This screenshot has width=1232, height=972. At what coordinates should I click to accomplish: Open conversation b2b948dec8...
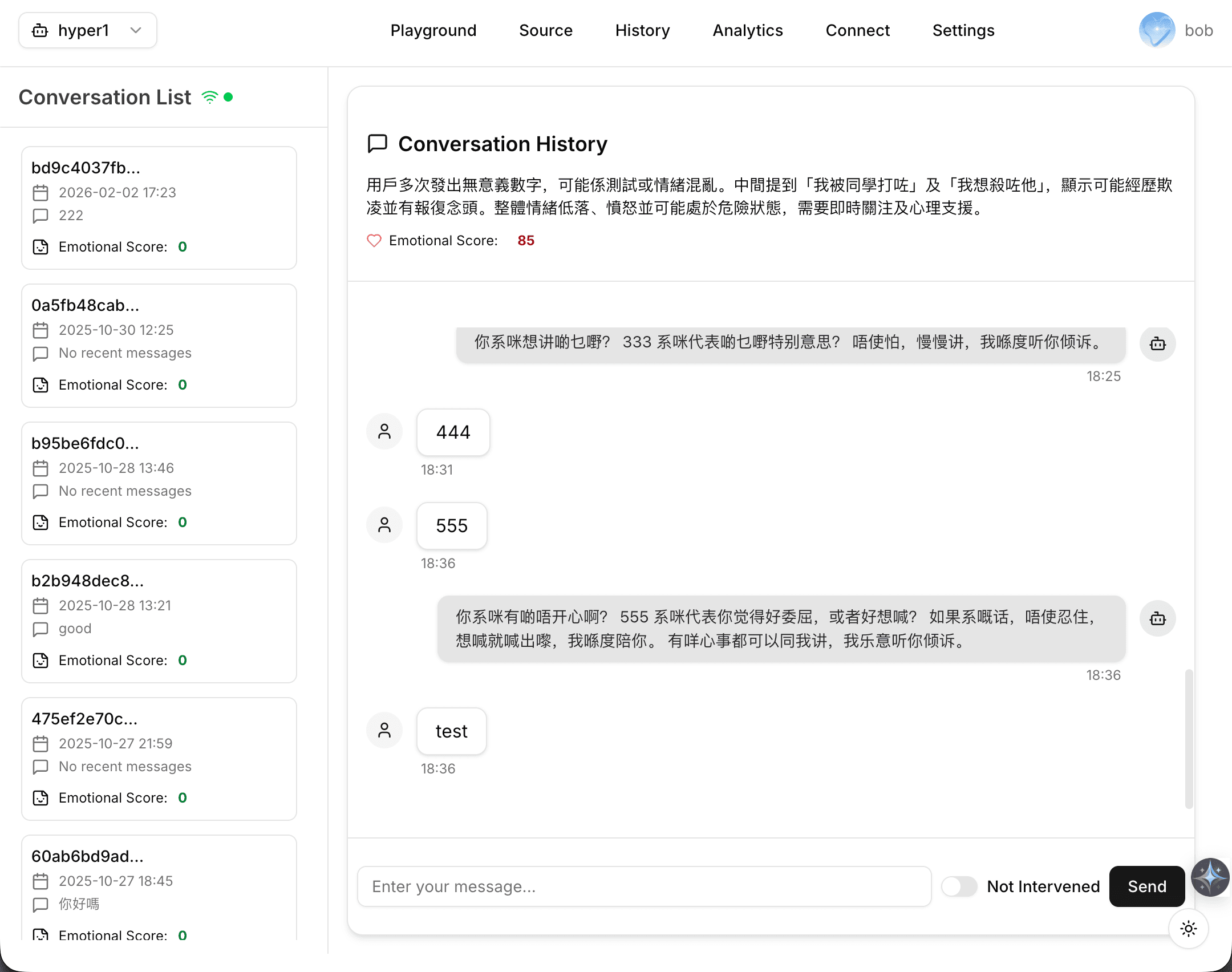tap(159, 621)
